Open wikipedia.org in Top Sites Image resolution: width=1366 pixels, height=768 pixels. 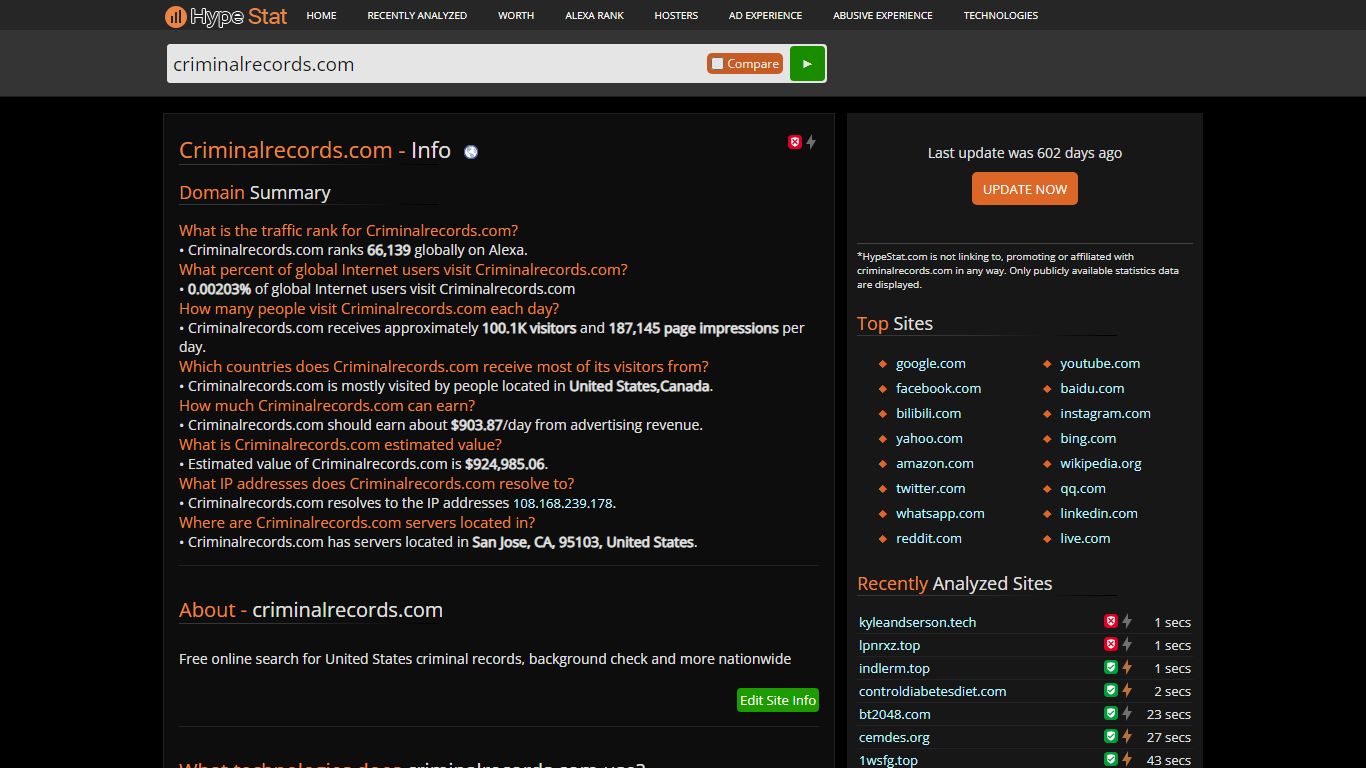(x=1101, y=463)
